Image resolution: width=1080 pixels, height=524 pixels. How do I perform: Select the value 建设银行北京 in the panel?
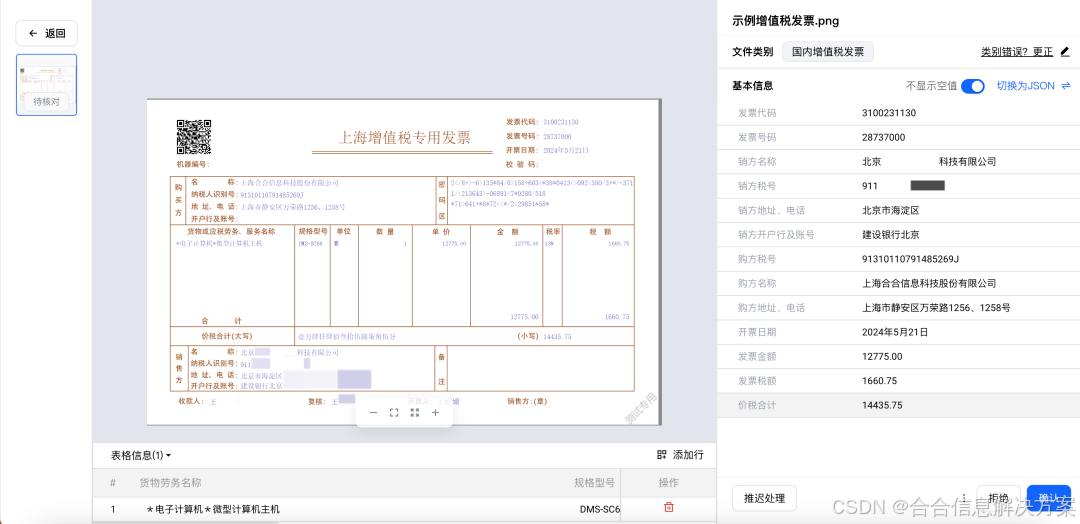[891, 235]
